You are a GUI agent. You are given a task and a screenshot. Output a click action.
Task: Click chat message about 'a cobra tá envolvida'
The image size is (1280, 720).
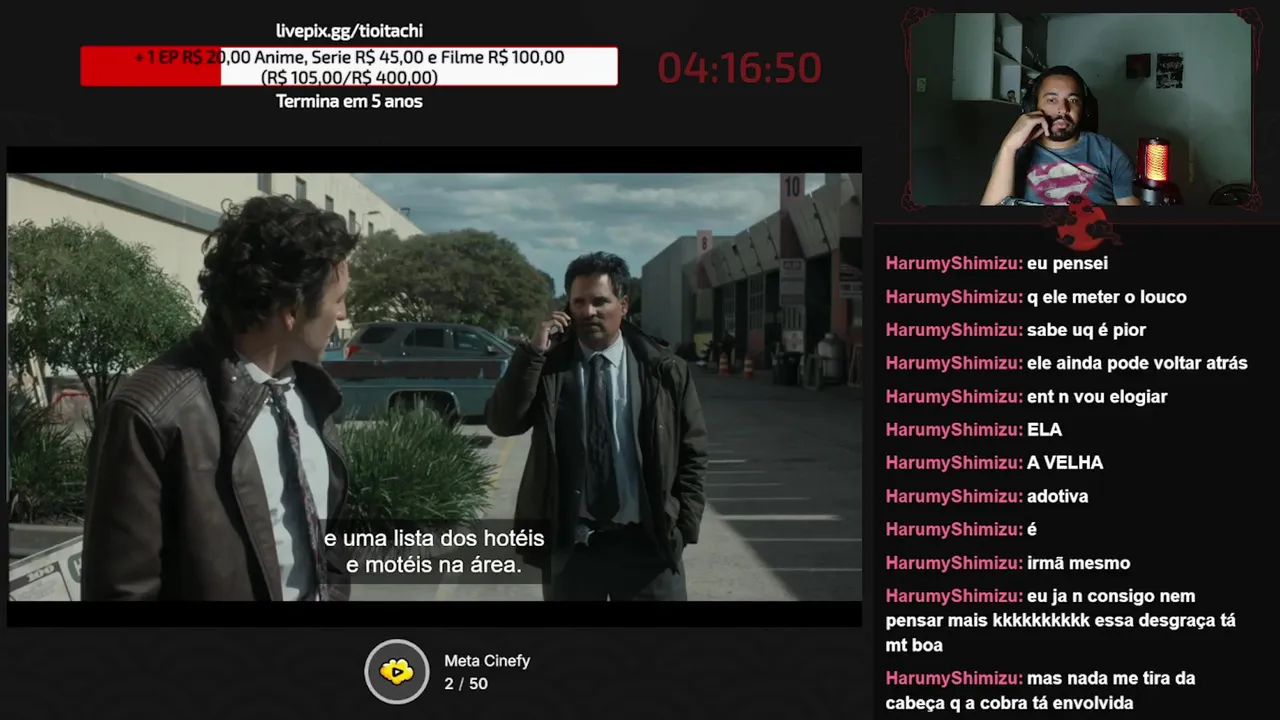pos(1040,691)
